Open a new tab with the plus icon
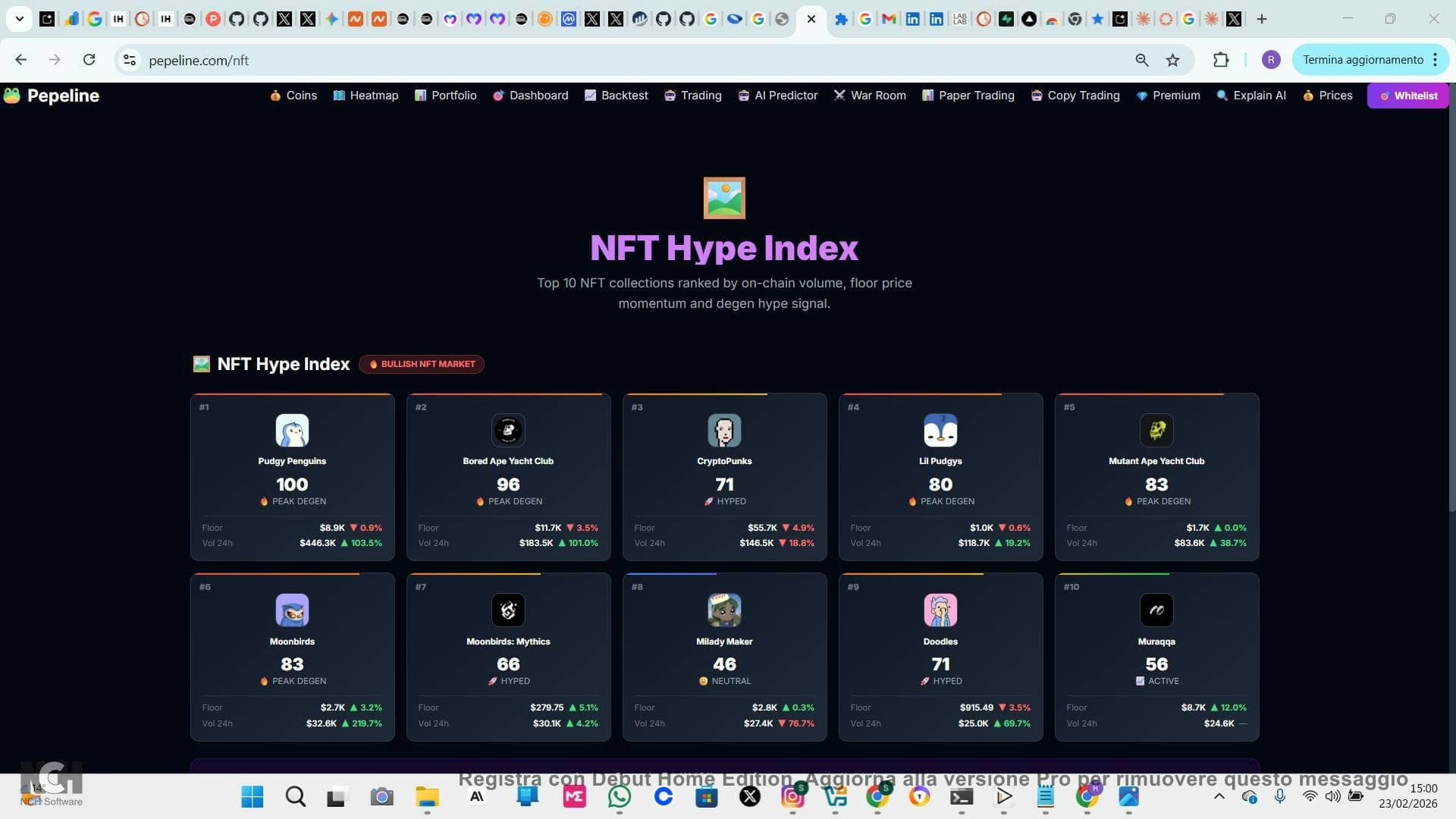1456x819 pixels. coord(1261,18)
